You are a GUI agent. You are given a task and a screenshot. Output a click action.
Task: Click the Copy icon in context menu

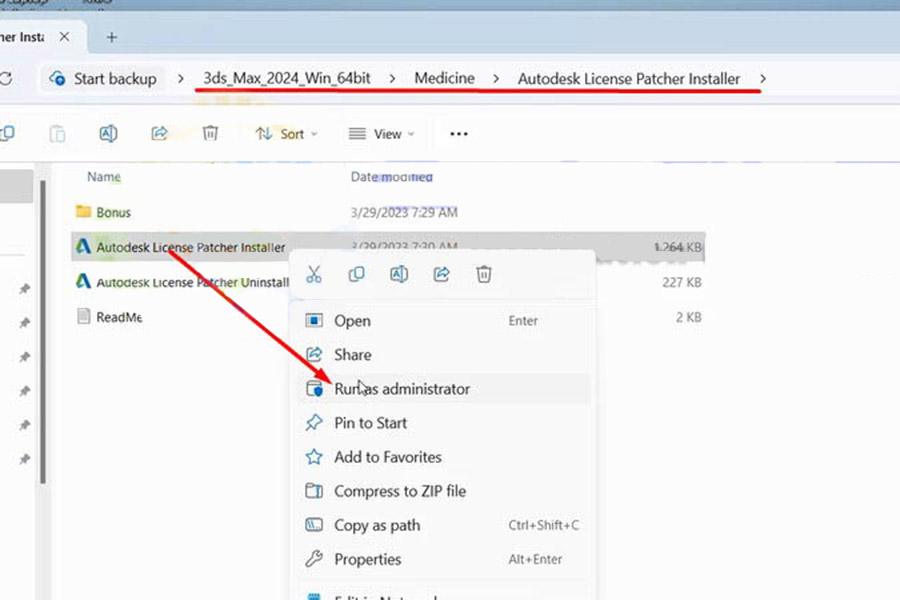click(x=356, y=275)
